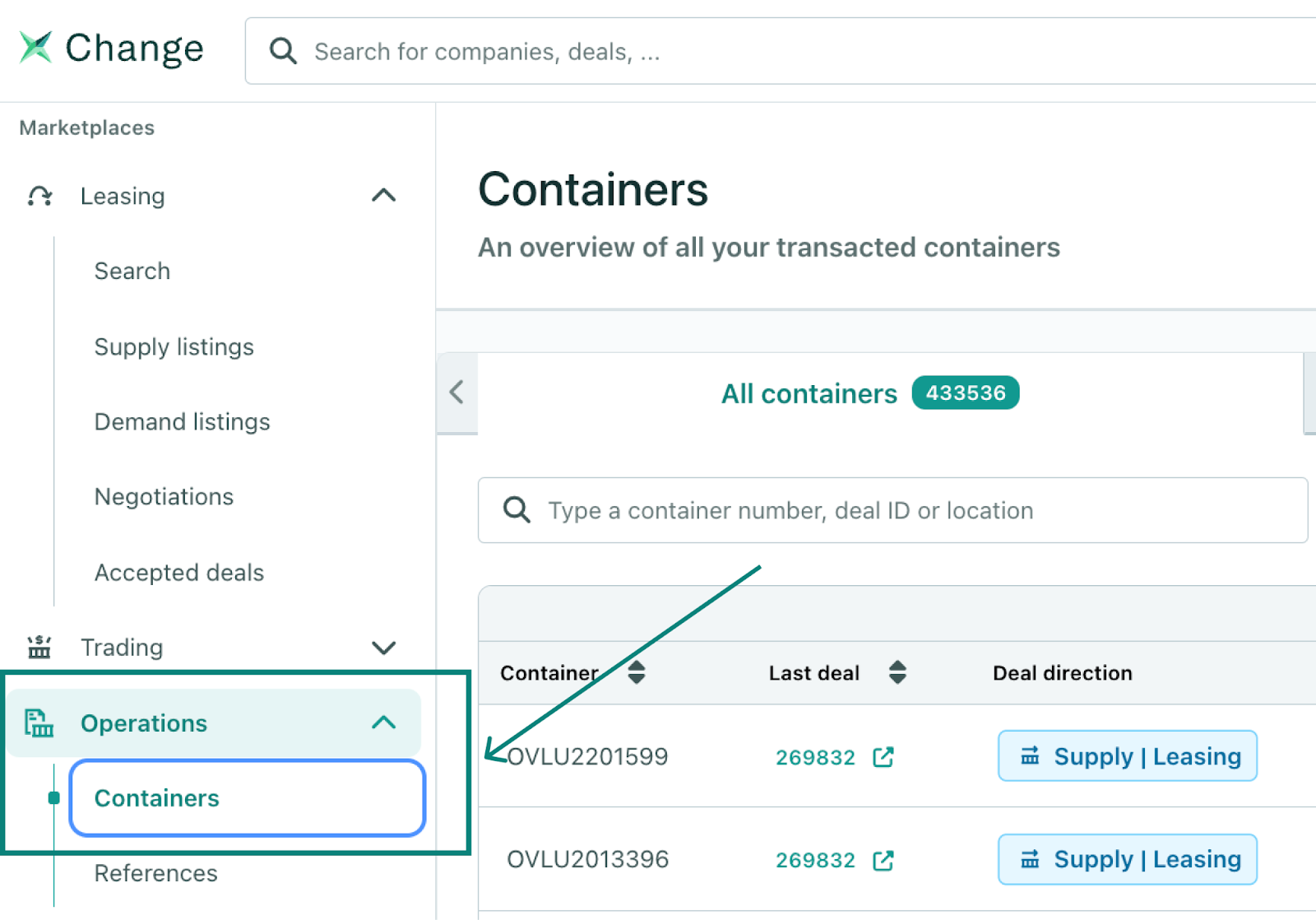Viewport: 1316px width, 920px height.
Task: Open external link icon beside deal 269832
Action: coord(883,756)
